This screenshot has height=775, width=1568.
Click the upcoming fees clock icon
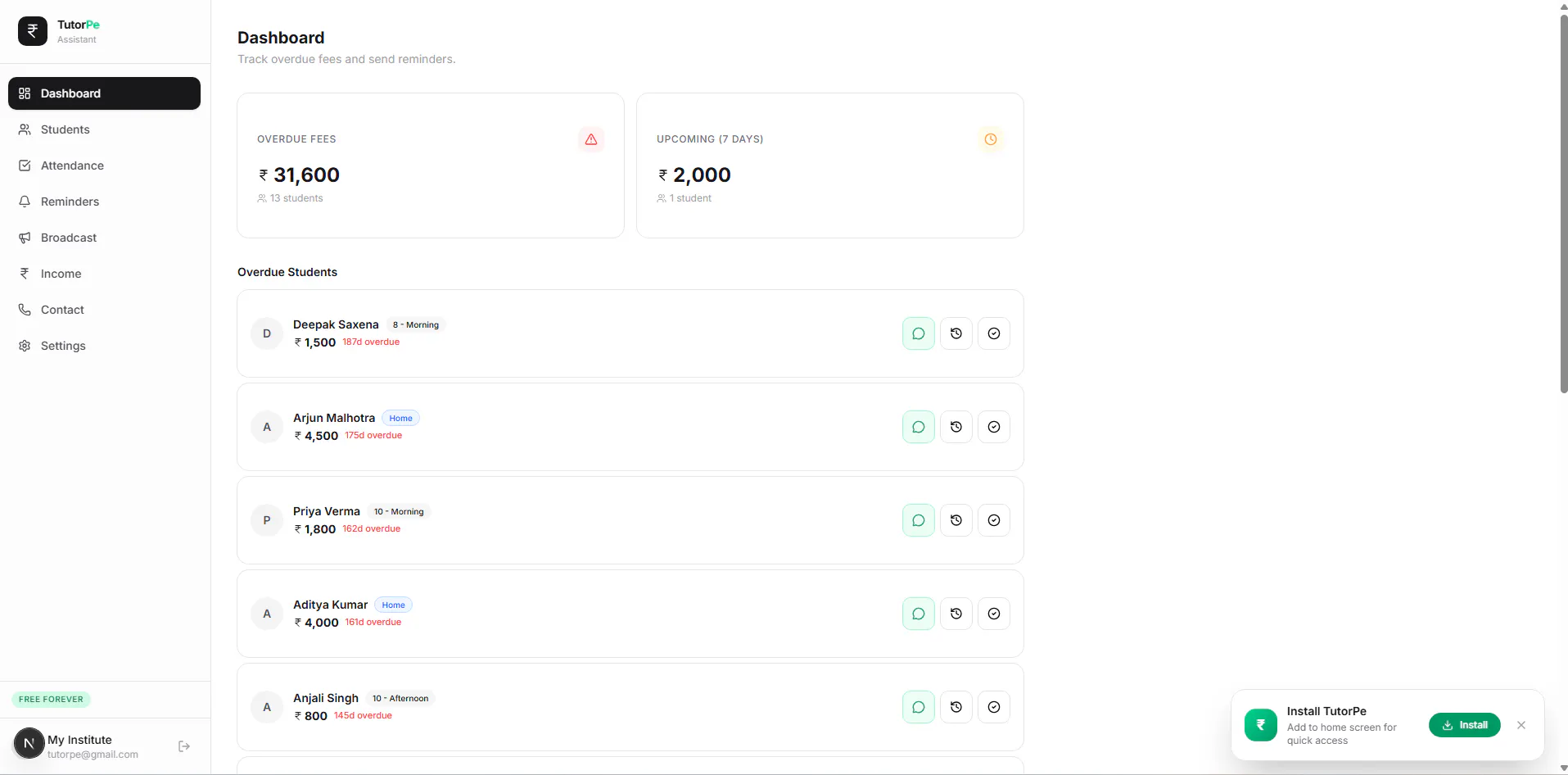tap(990, 139)
